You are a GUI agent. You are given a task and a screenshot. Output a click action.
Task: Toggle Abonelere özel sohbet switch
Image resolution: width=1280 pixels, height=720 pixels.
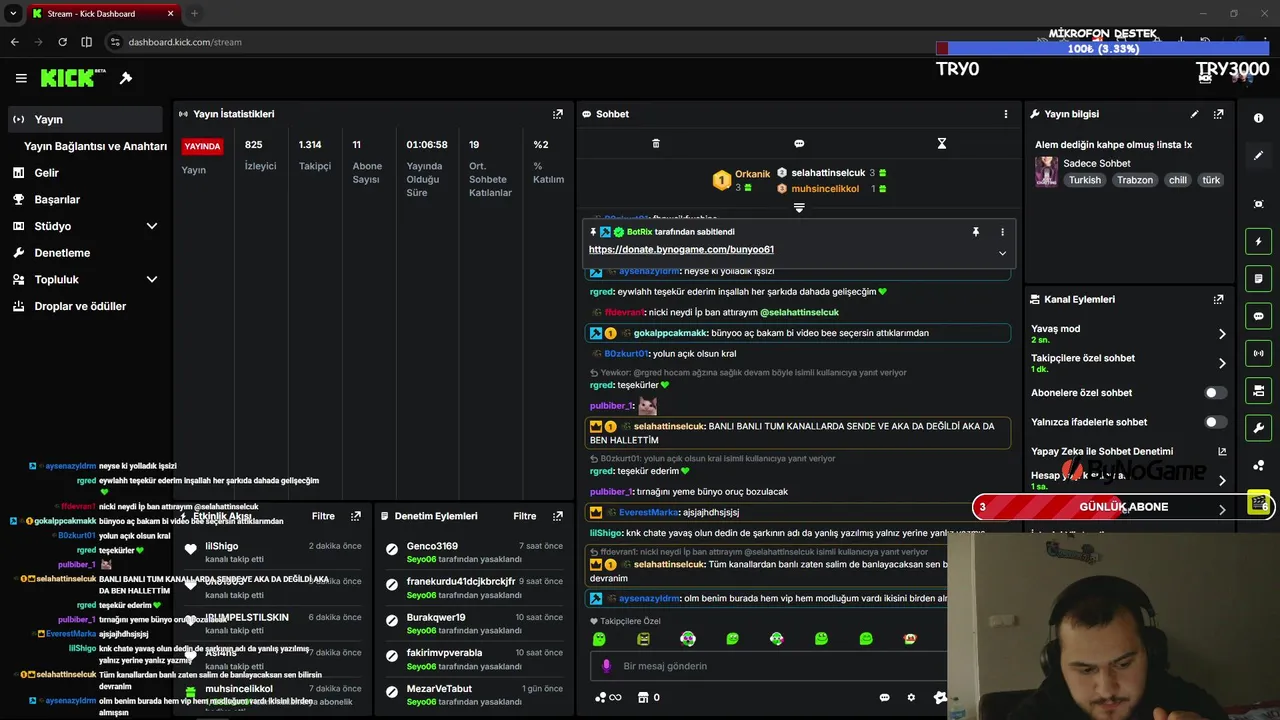(x=1215, y=393)
